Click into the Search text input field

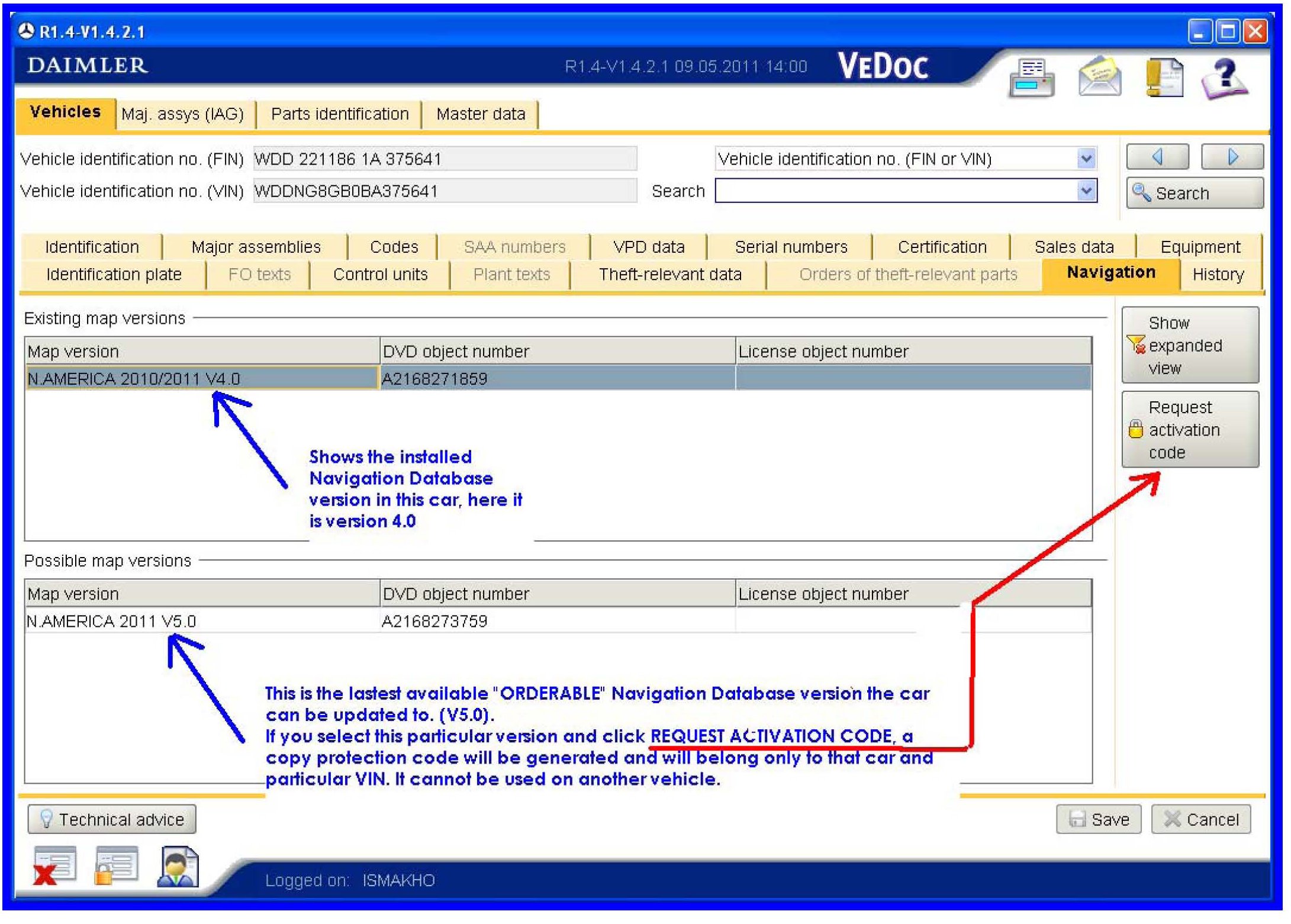(895, 191)
